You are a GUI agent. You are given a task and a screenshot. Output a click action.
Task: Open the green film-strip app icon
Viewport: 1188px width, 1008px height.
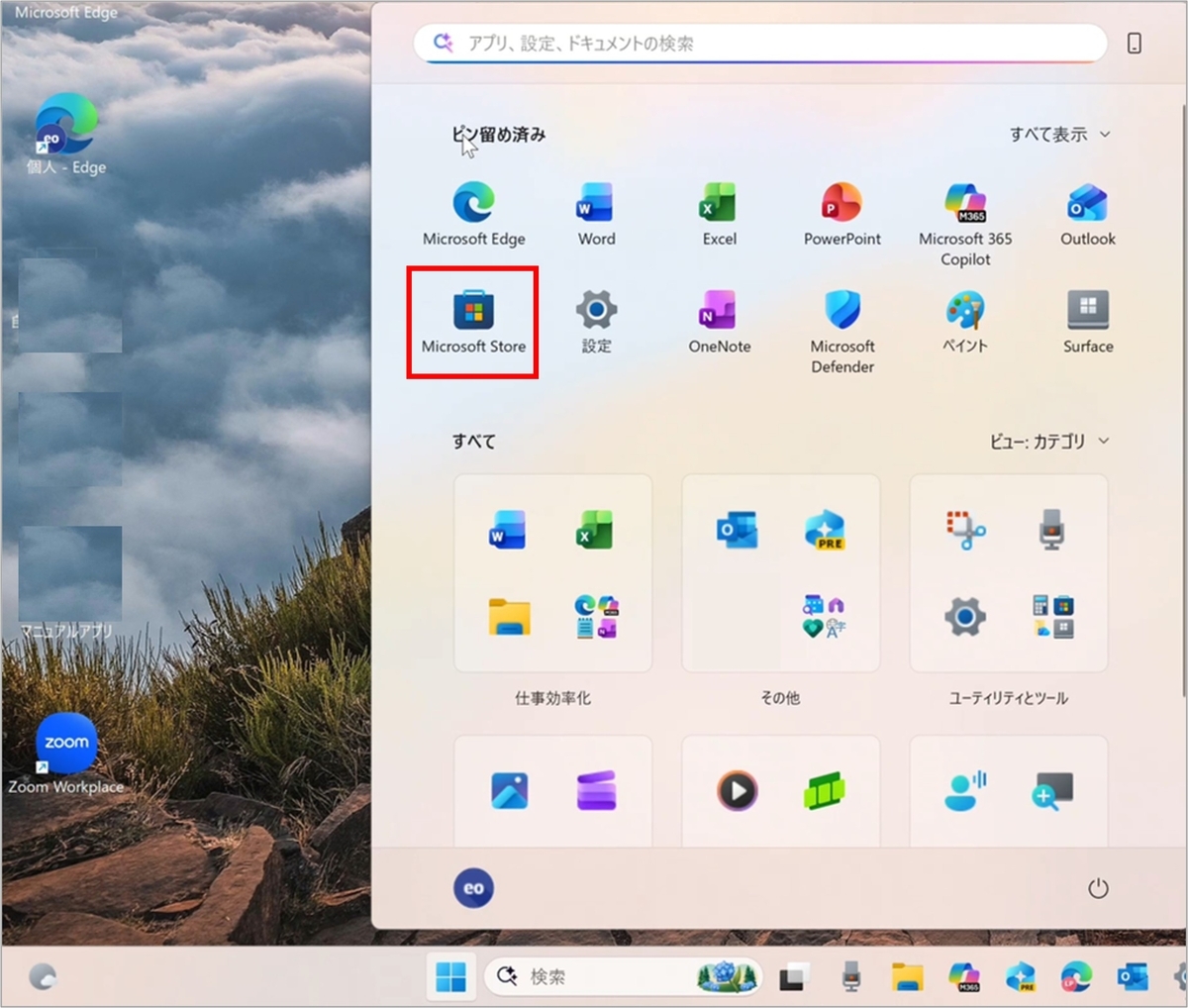pos(824,791)
